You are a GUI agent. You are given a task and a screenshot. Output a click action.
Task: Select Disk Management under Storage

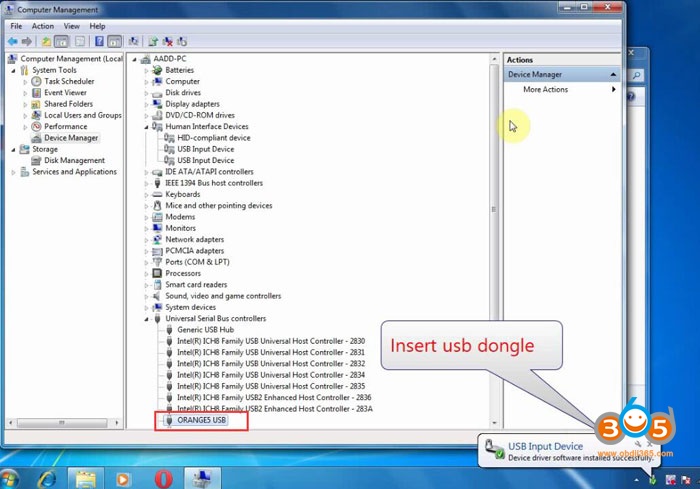click(74, 160)
